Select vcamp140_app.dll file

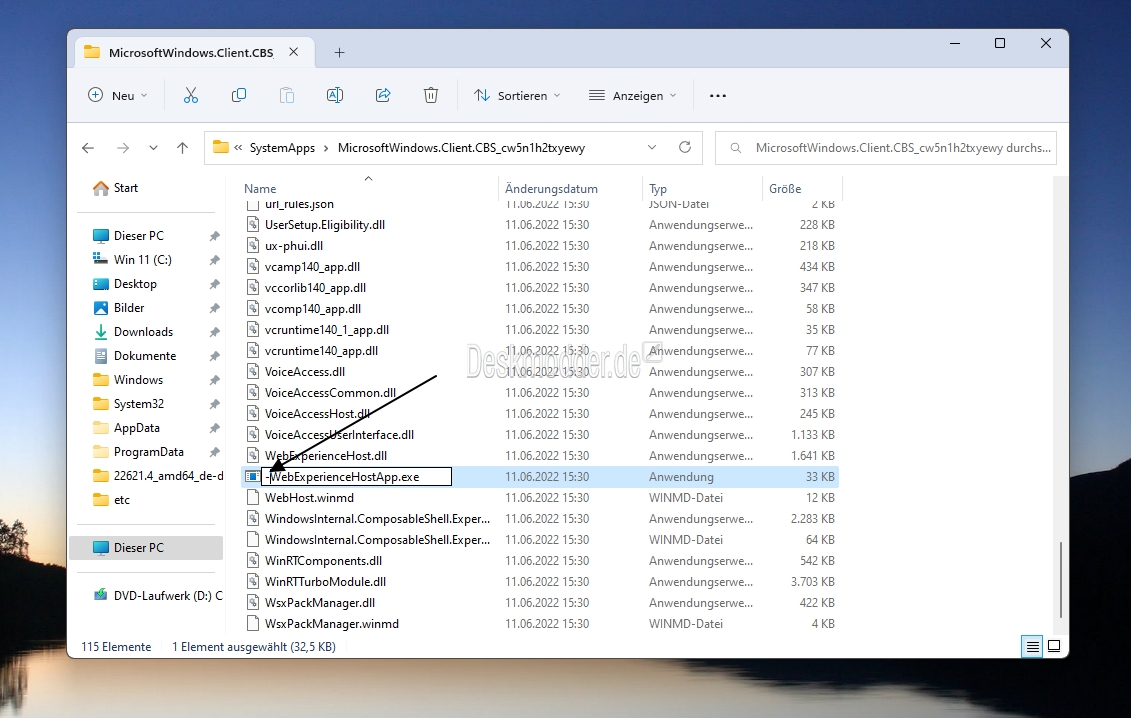tap(312, 266)
